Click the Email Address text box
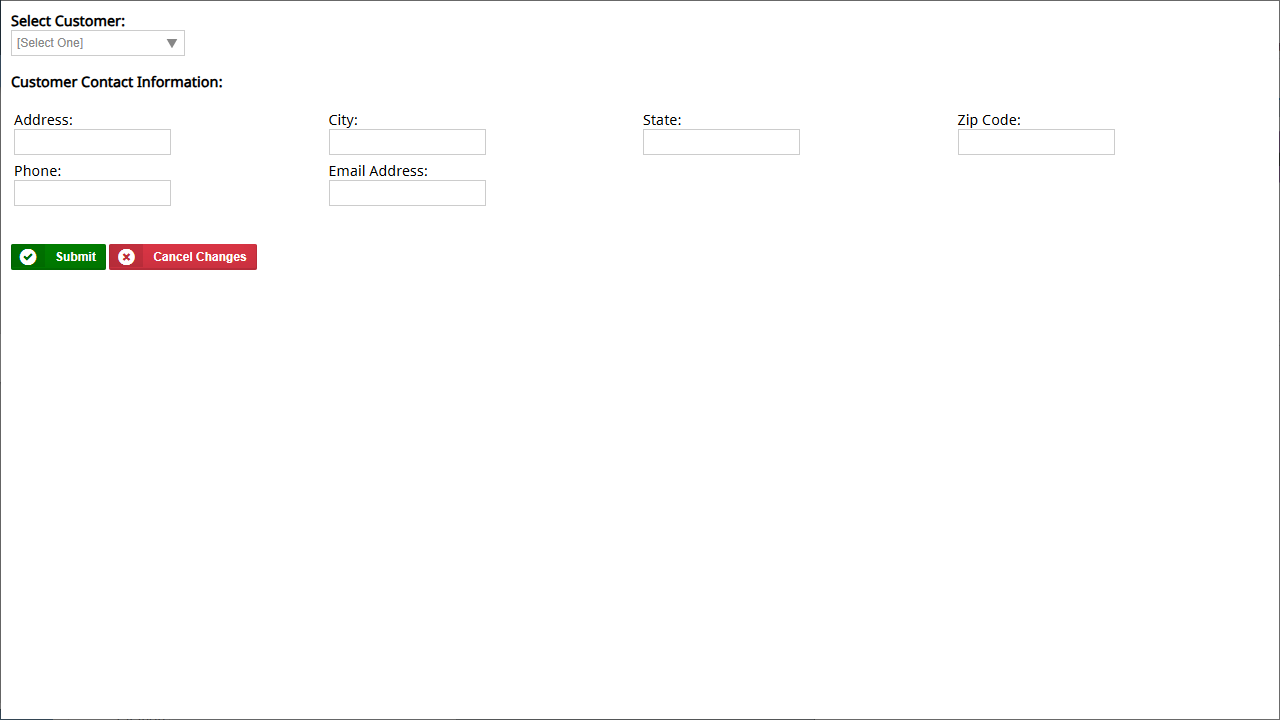 point(407,193)
